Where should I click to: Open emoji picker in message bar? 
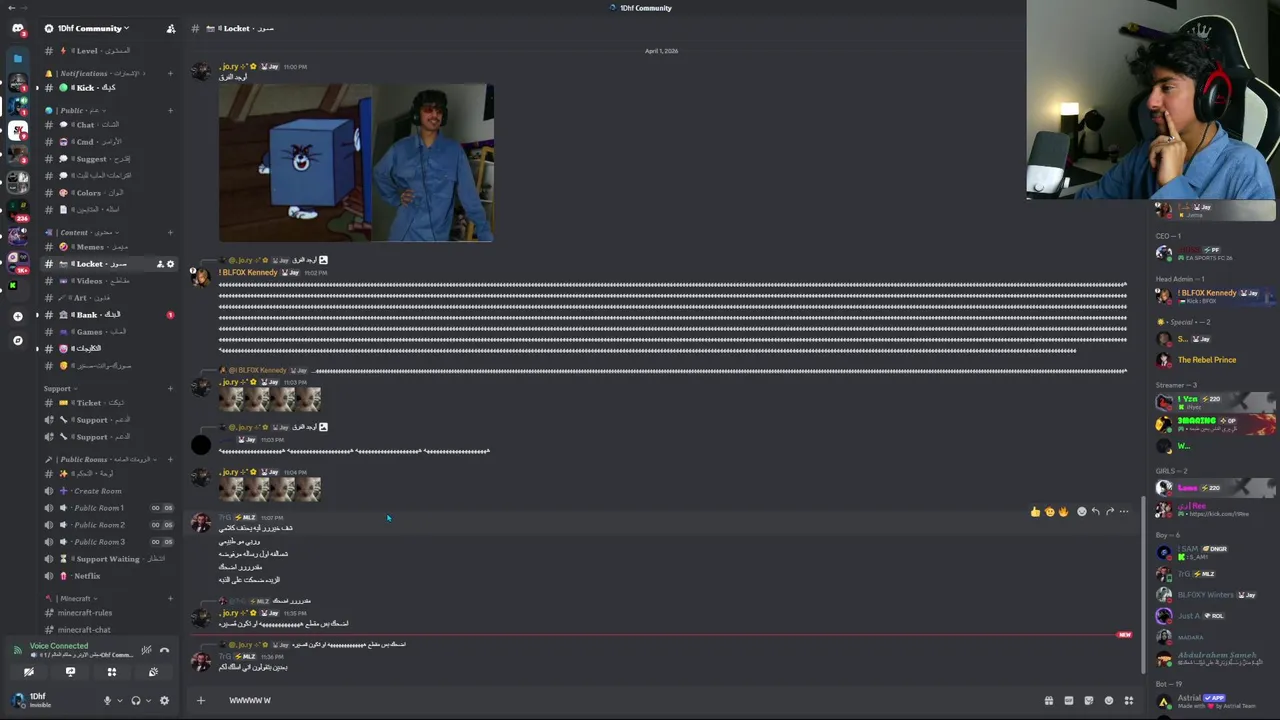[x=1108, y=700]
